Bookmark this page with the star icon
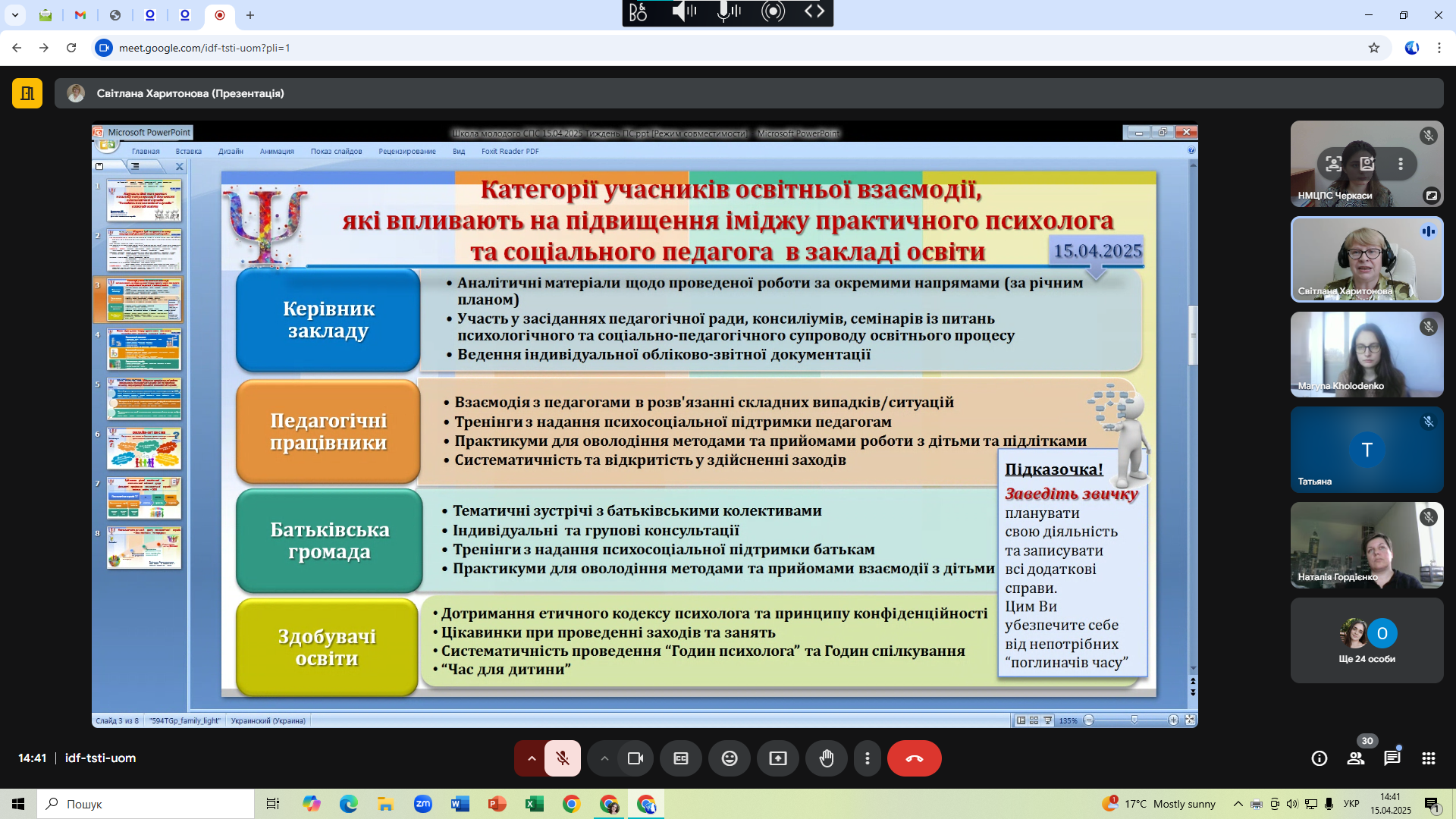1456x819 pixels. click(1374, 48)
